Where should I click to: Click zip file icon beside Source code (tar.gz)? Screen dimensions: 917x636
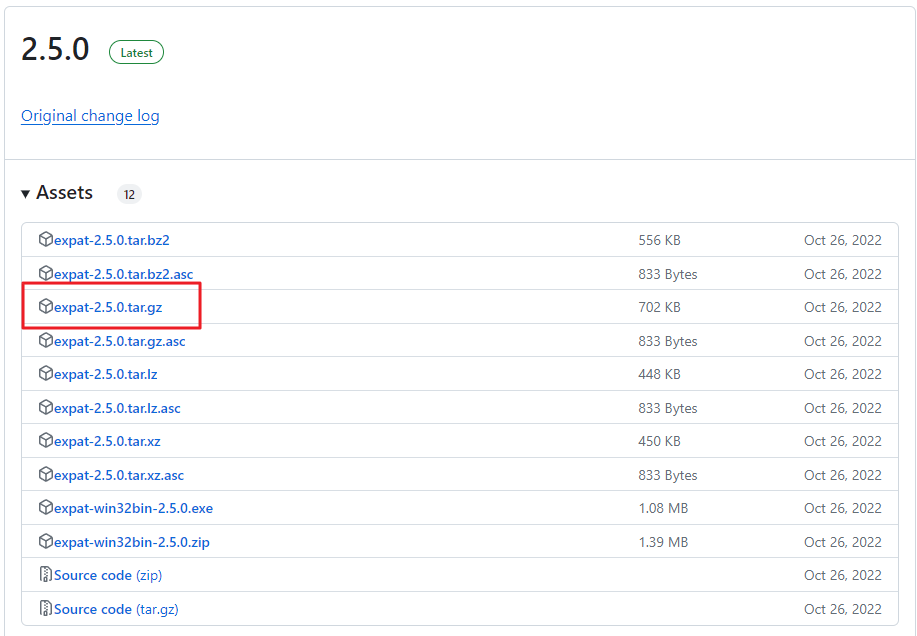click(x=46, y=609)
